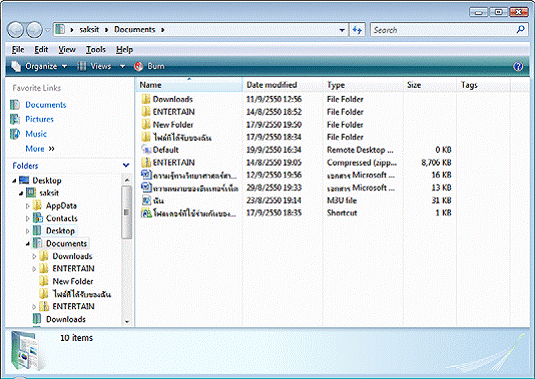
Task: Open Music favorite link
Action: click(36, 134)
